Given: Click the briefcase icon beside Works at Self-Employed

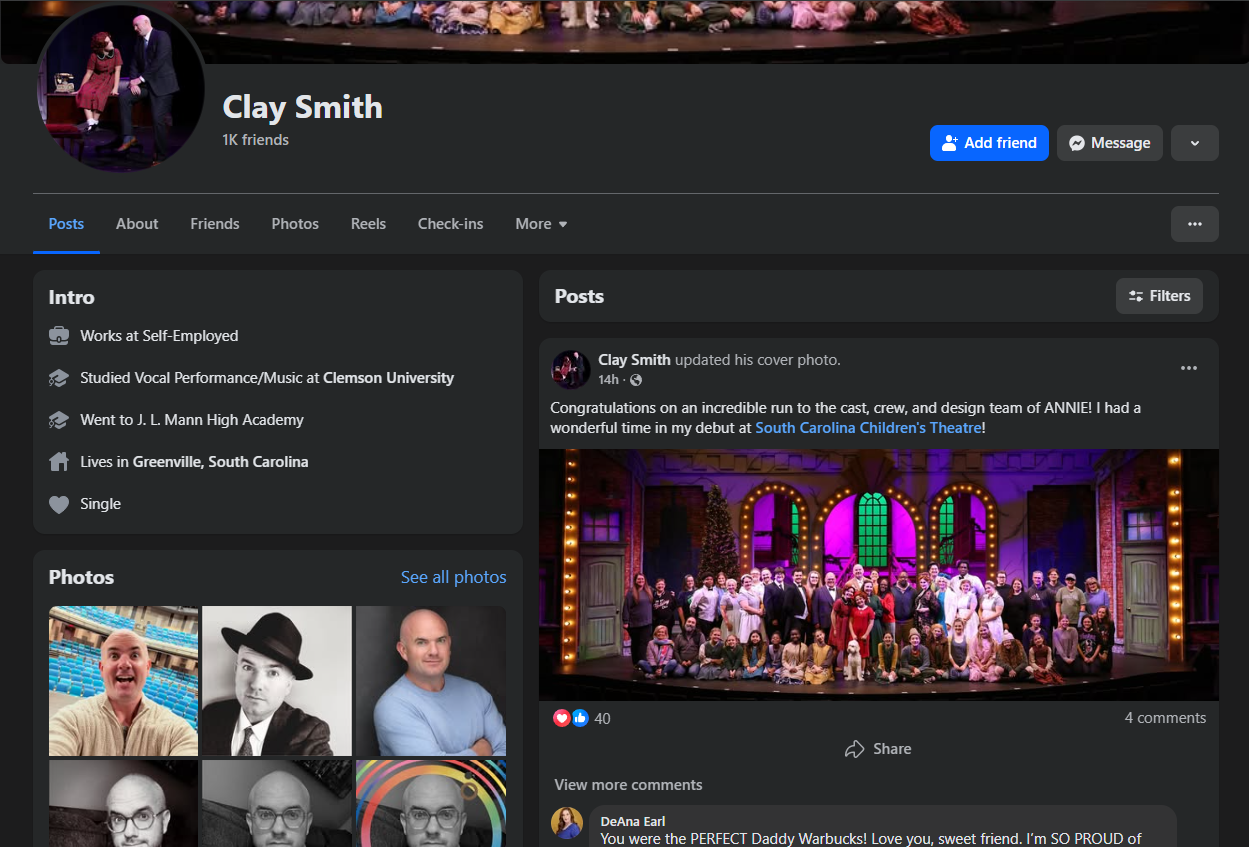Looking at the screenshot, I should pos(59,335).
